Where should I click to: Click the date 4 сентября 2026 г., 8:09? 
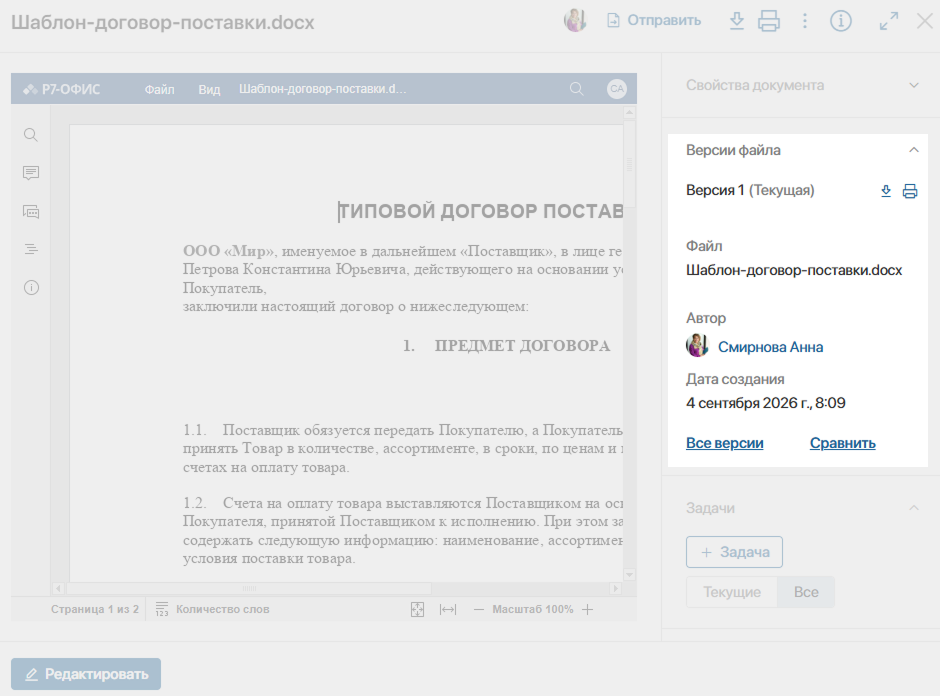tap(766, 403)
